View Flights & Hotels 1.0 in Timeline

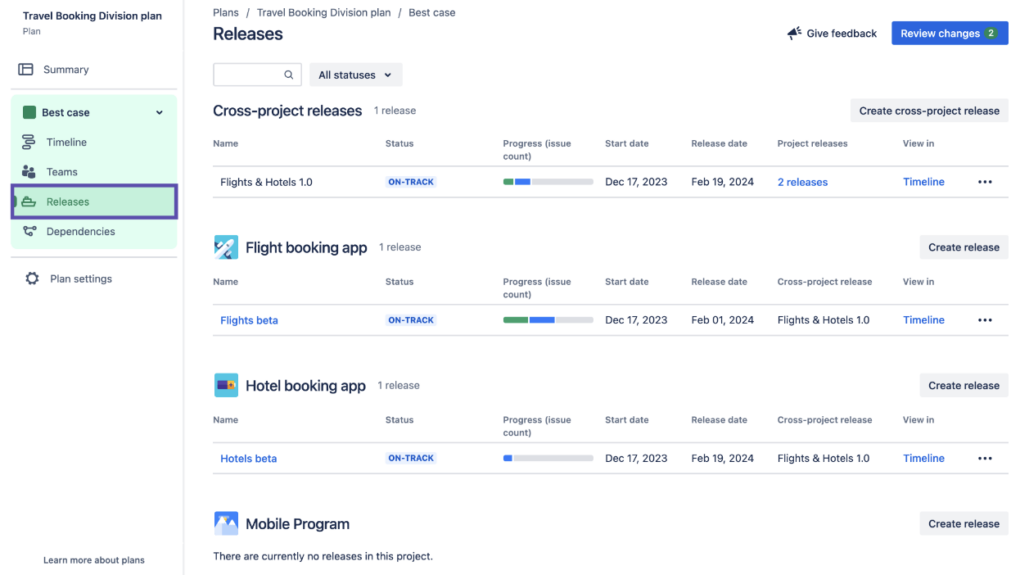click(923, 182)
